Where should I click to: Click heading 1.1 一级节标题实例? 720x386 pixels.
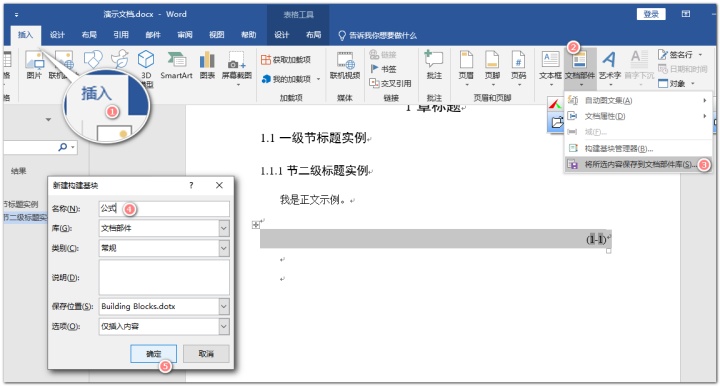[x=313, y=138]
